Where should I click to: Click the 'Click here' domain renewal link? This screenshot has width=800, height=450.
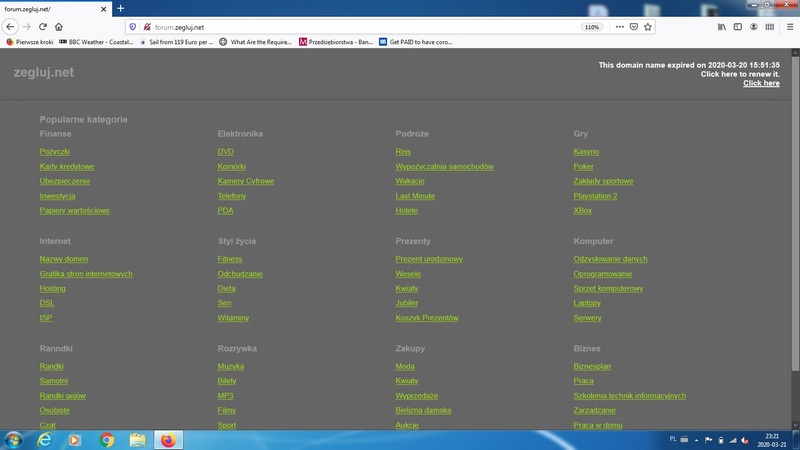761,83
